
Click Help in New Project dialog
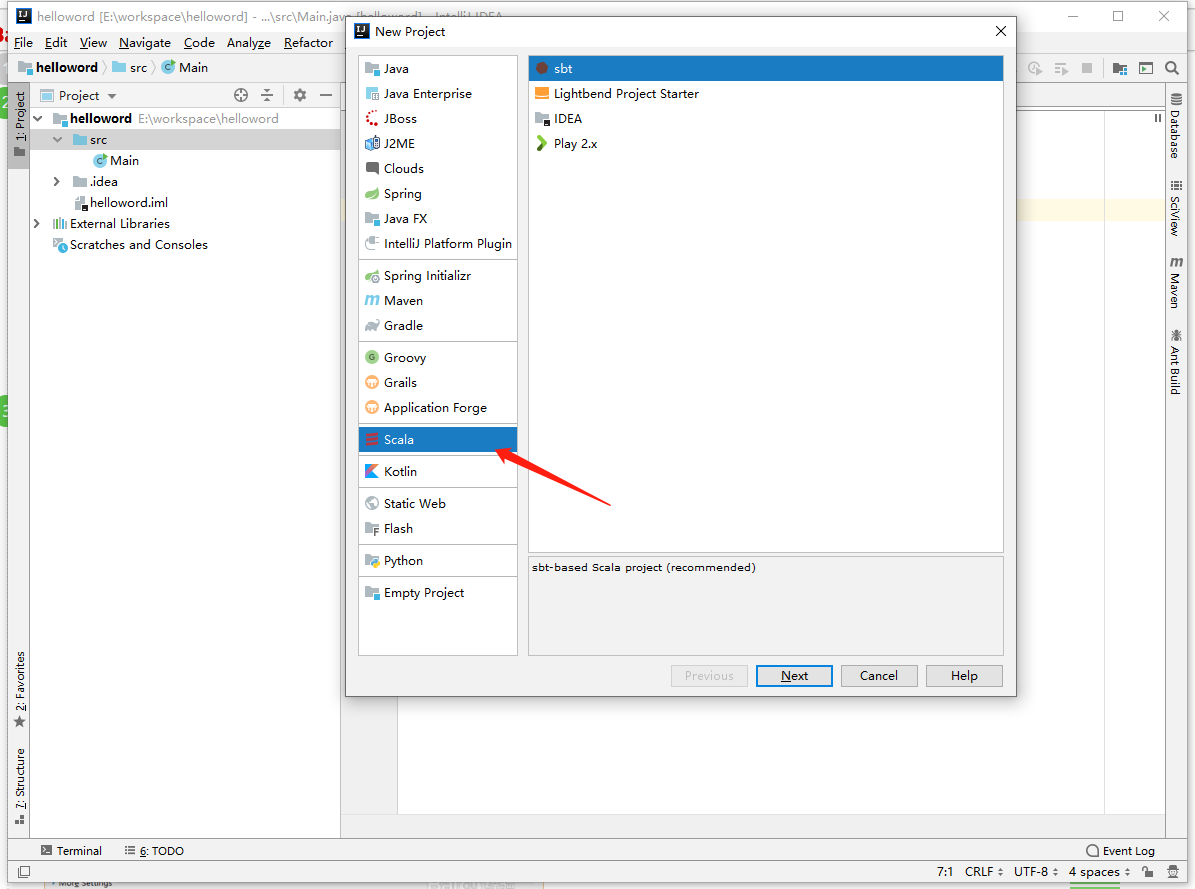(964, 676)
